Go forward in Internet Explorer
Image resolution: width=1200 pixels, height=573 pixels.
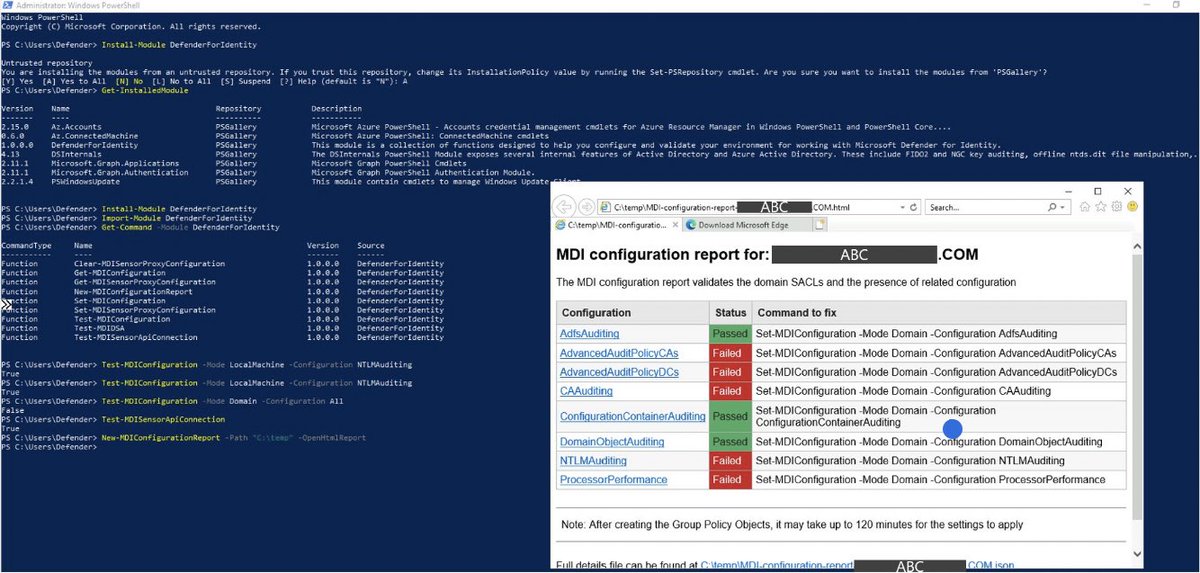point(585,208)
